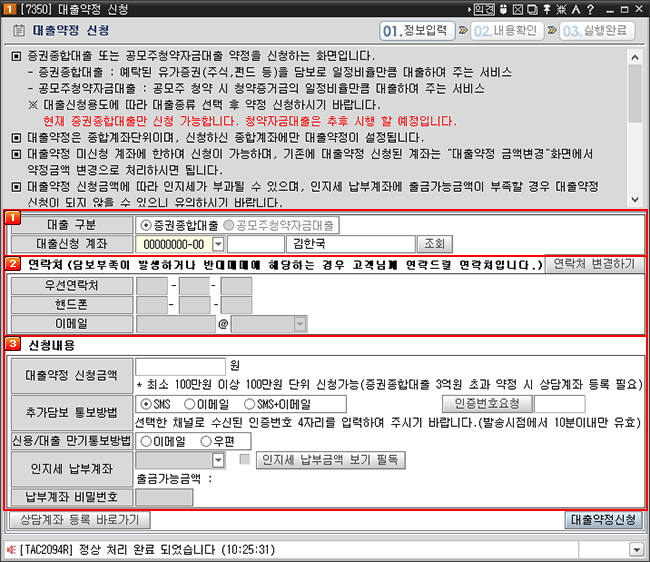Click the four inward arrows icon
Image resolution: width=650 pixels, height=562 pixels.
tap(561, 9)
